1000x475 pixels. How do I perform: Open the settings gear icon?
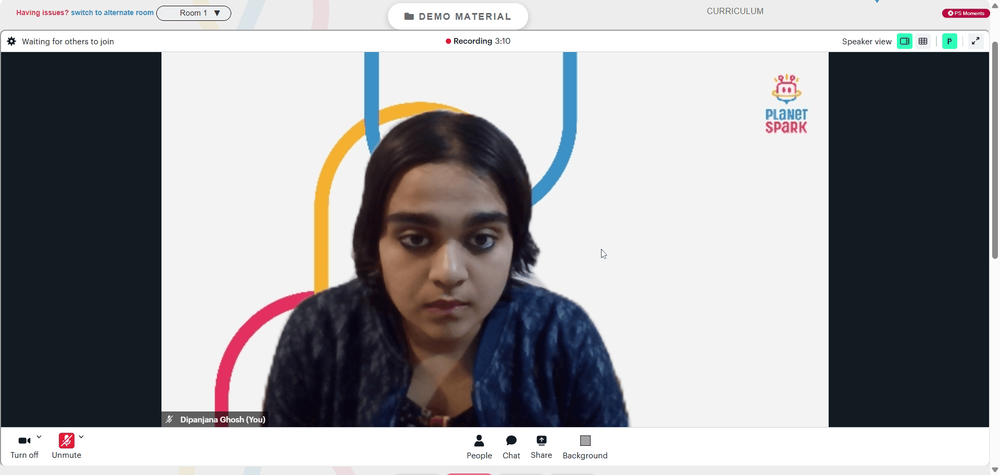coord(11,41)
